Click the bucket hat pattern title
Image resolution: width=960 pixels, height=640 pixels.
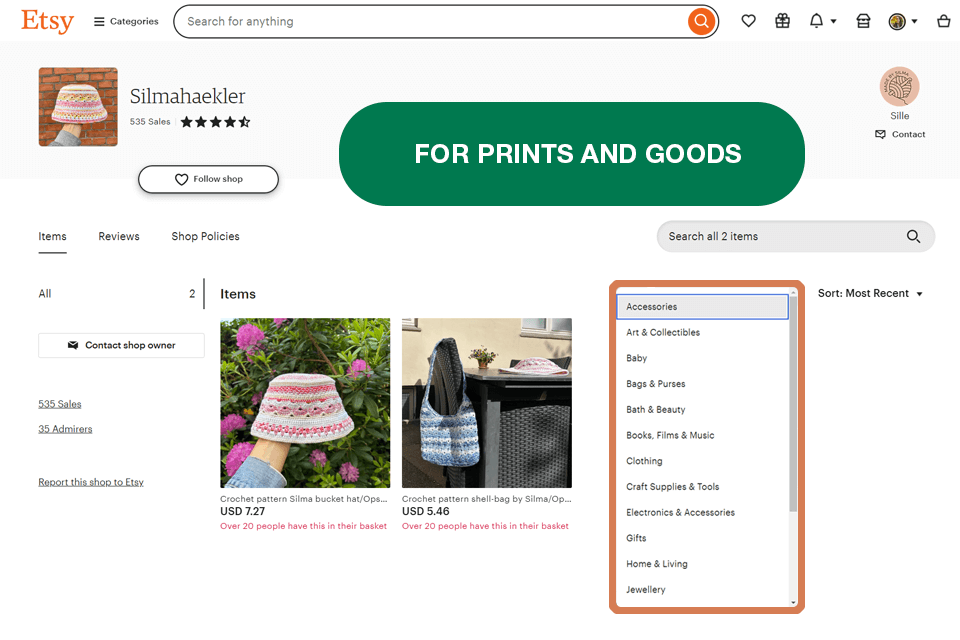click(304, 499)
